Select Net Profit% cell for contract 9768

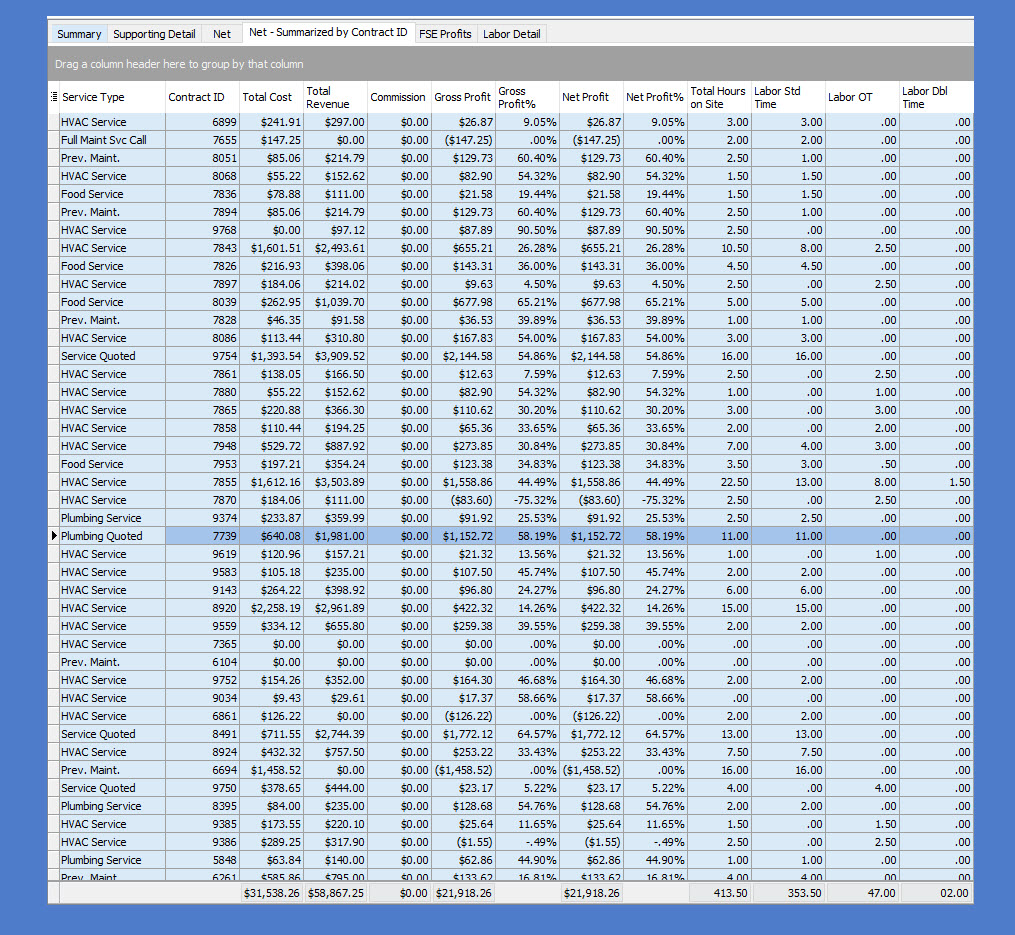[x=655, y=230]
